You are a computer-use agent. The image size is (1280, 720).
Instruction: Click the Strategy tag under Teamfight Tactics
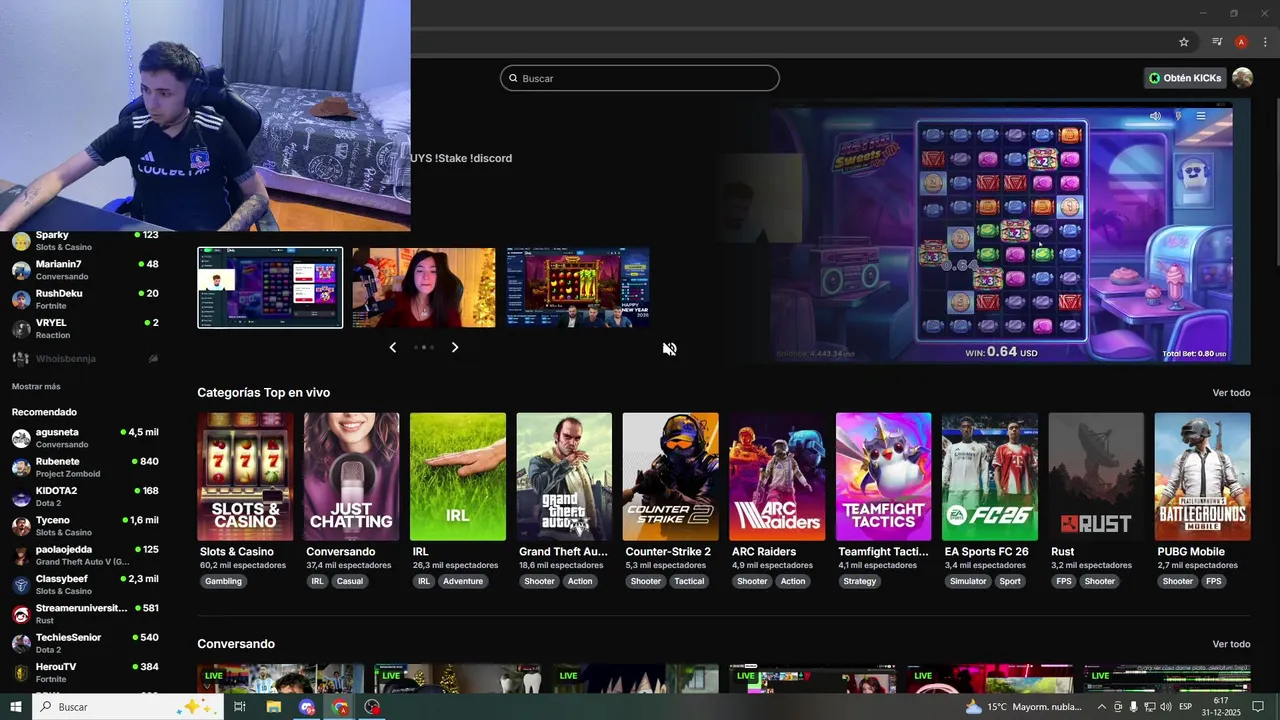pyautogui.click(x=860, y=581)
